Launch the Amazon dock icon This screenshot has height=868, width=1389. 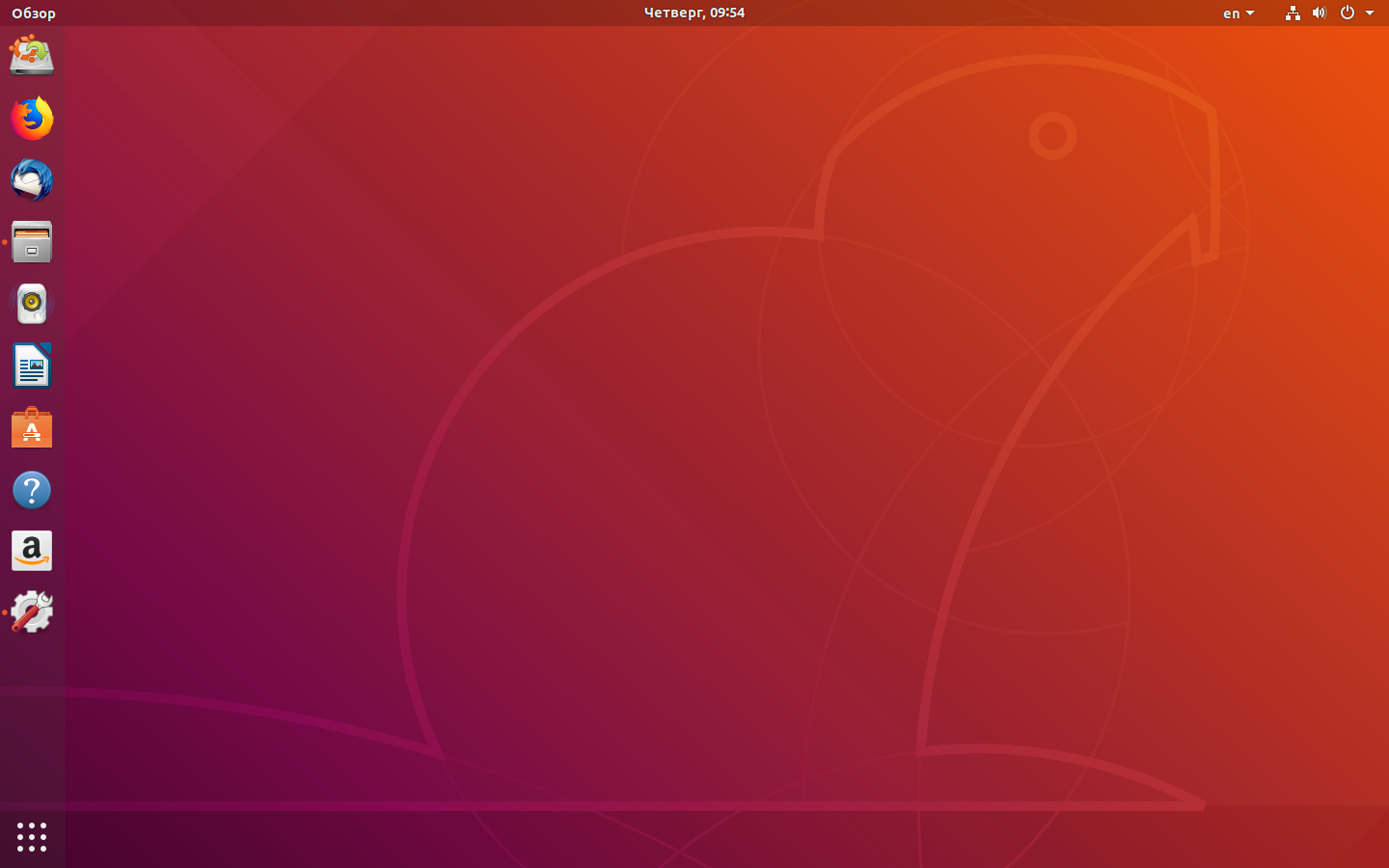pos(32,552)
